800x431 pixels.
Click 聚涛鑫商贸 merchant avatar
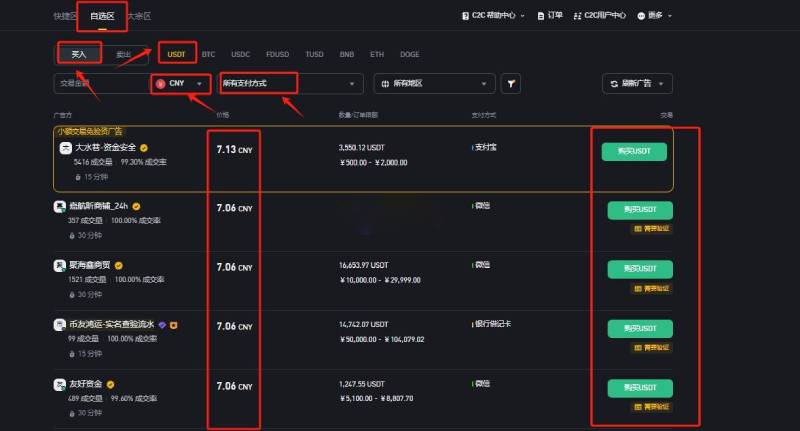click(60, 265)
